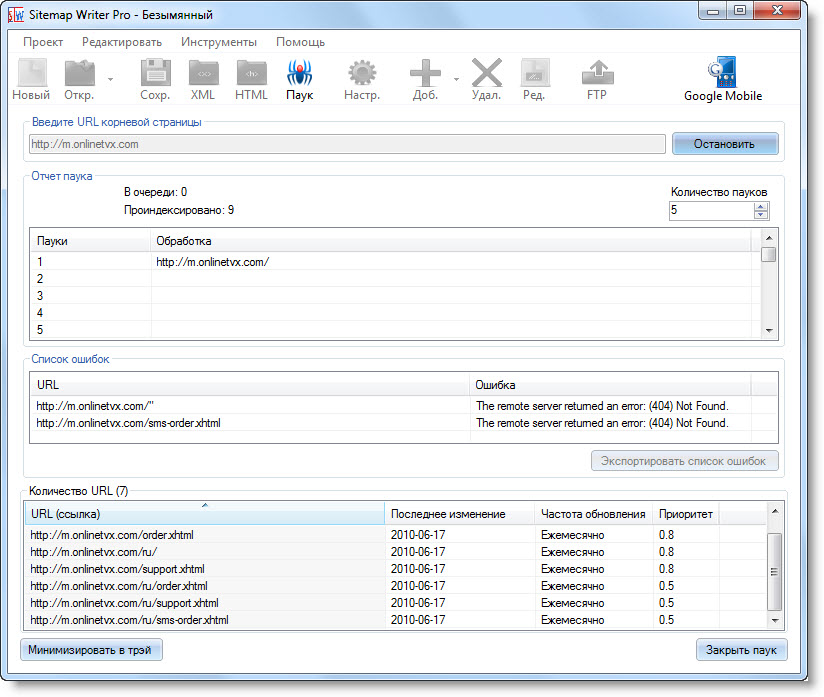The height and width of the screenshot is (697, 824).
Task: Select row http://m.onlinetvx.com/order.xhtml
Action: pyautogui.click(x=395, y=535)
